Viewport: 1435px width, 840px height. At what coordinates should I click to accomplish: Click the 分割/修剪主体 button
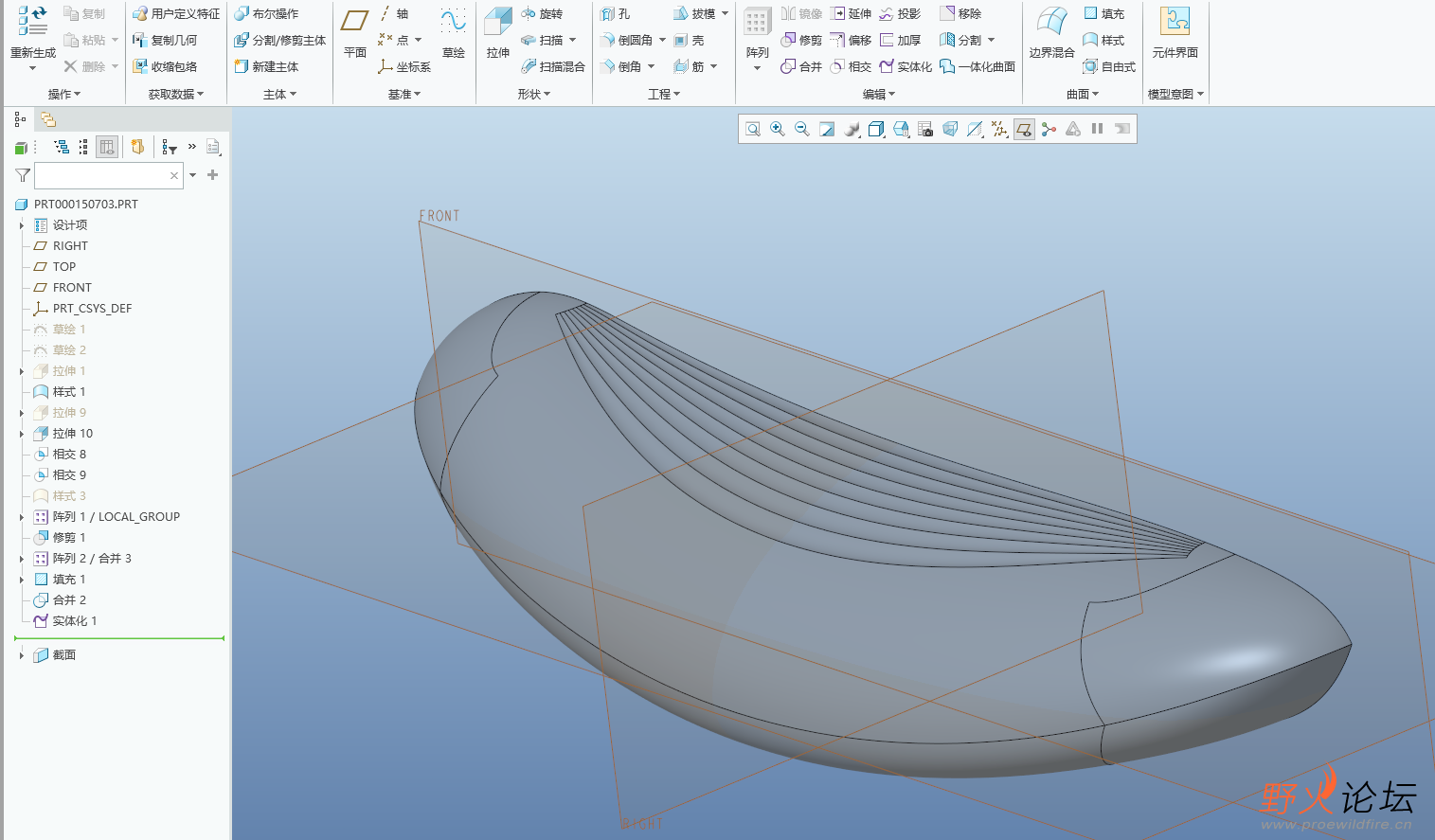click(279, 41)
